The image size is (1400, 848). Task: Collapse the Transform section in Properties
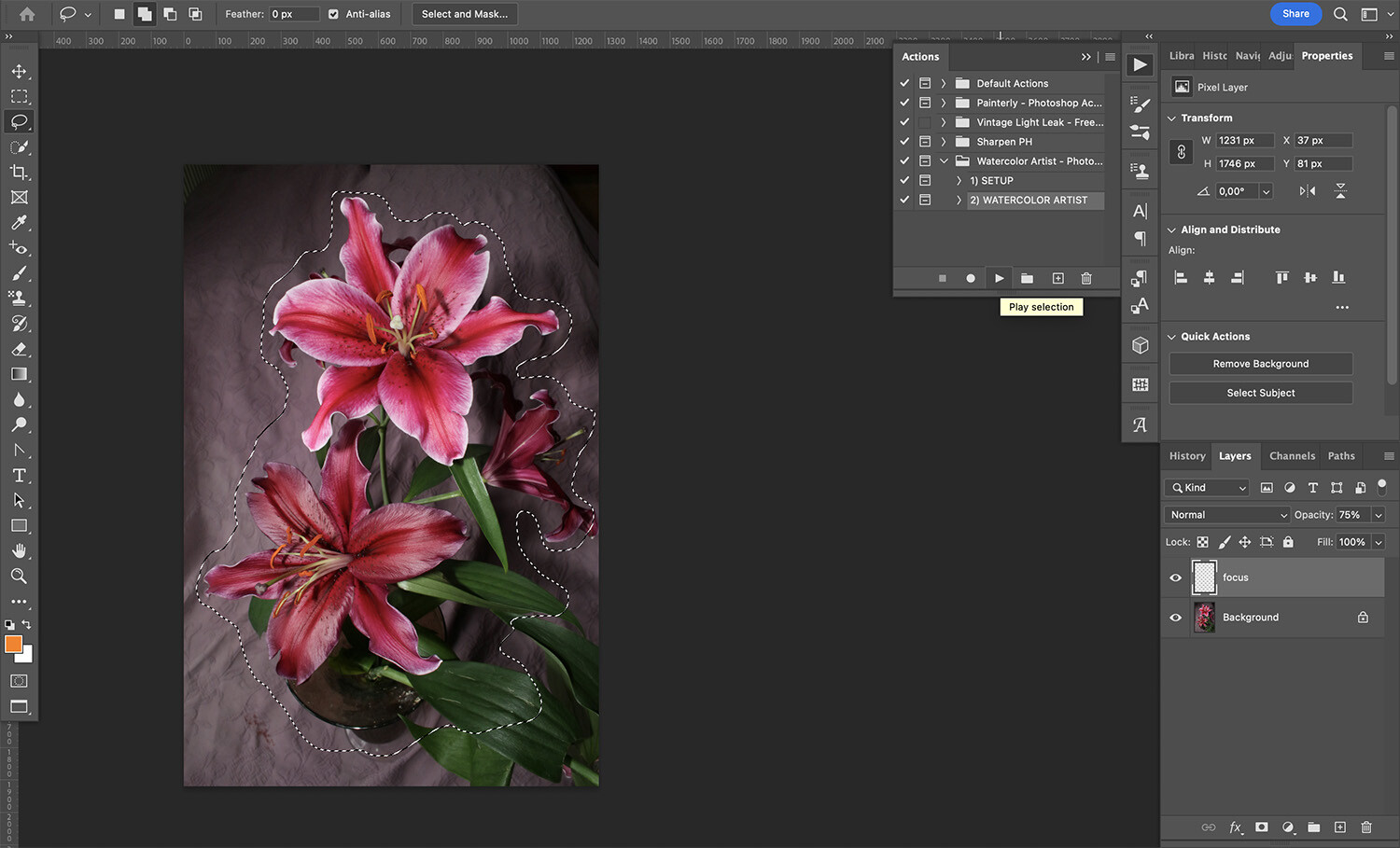pos(1171,118)
